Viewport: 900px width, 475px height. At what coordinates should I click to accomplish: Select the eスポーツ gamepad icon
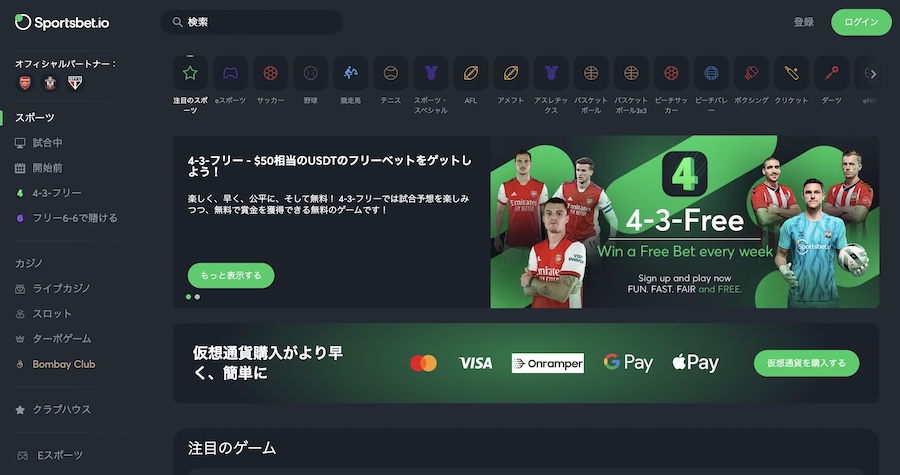230,73
